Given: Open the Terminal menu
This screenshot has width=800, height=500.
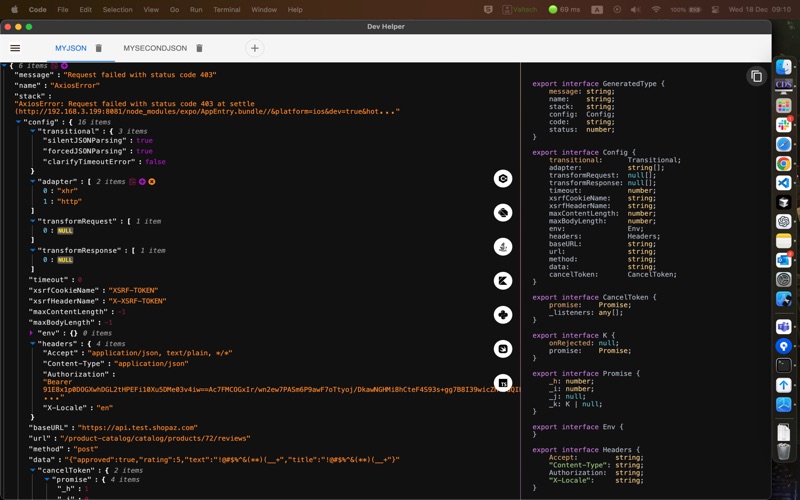Looking at the screenshot, I should [x=227, y=9].
